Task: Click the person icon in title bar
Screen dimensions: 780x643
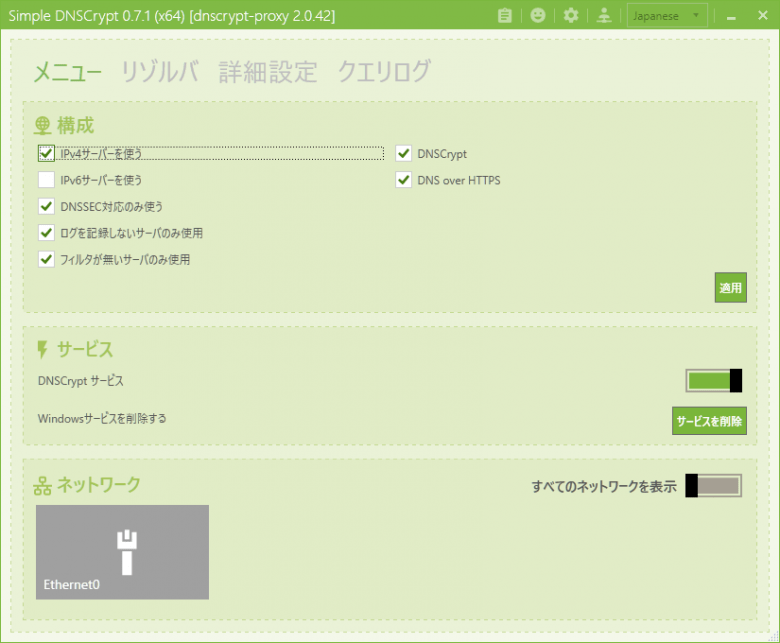Action: coord(604,16)
